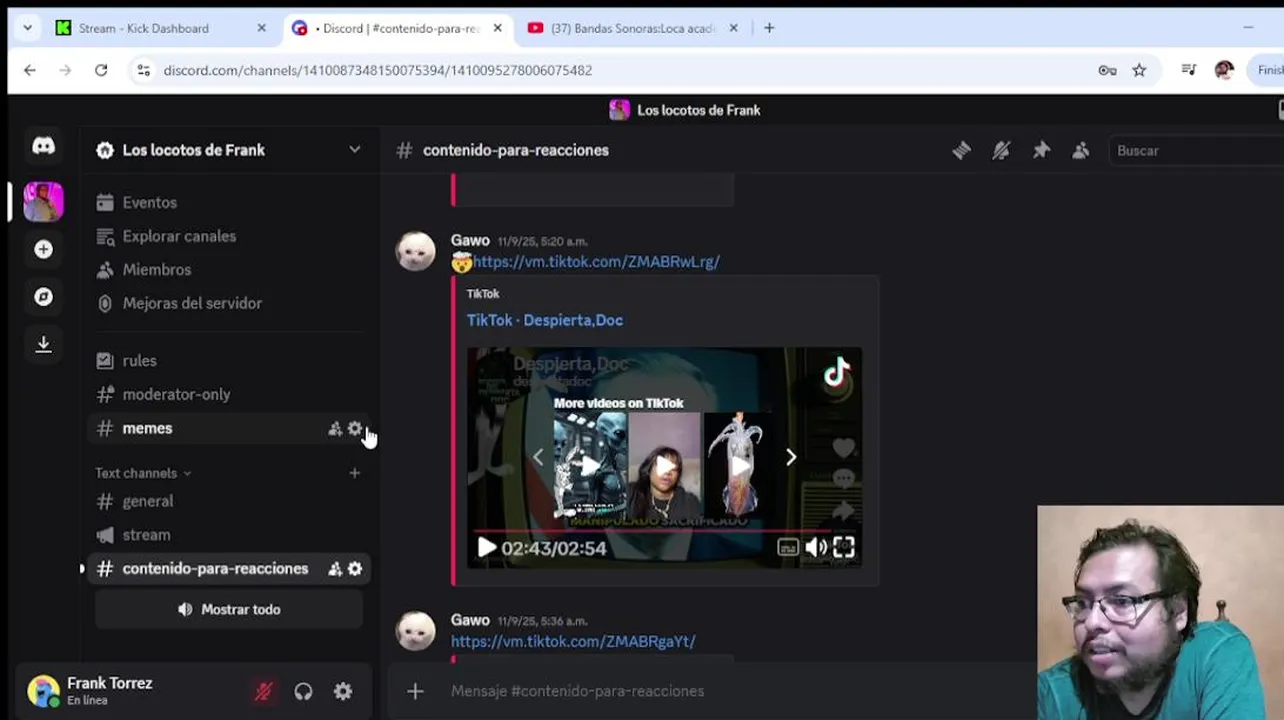Click Gawo username on first message

pos(470,240)
